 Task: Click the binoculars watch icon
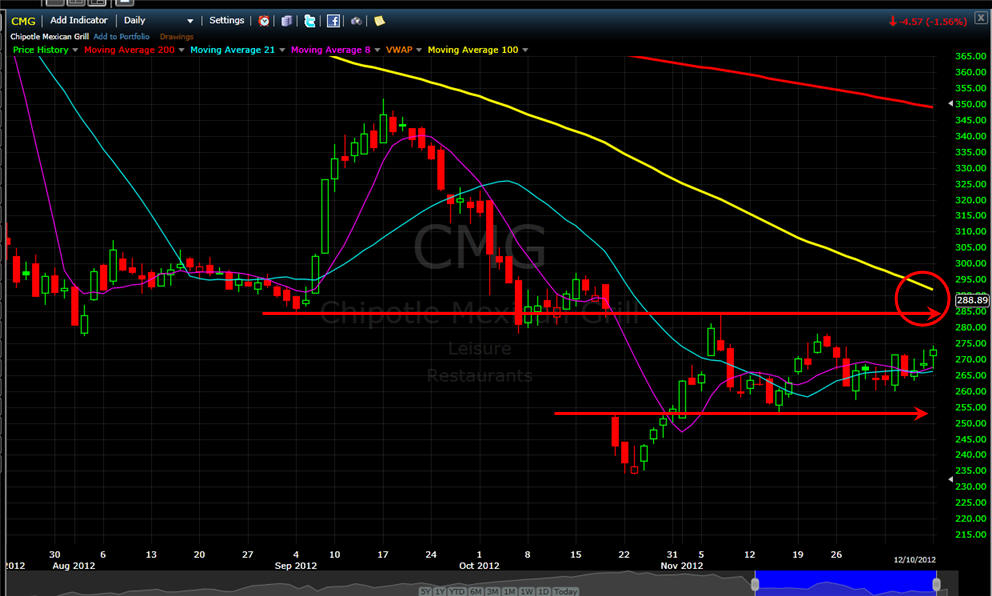coord(356,20)
